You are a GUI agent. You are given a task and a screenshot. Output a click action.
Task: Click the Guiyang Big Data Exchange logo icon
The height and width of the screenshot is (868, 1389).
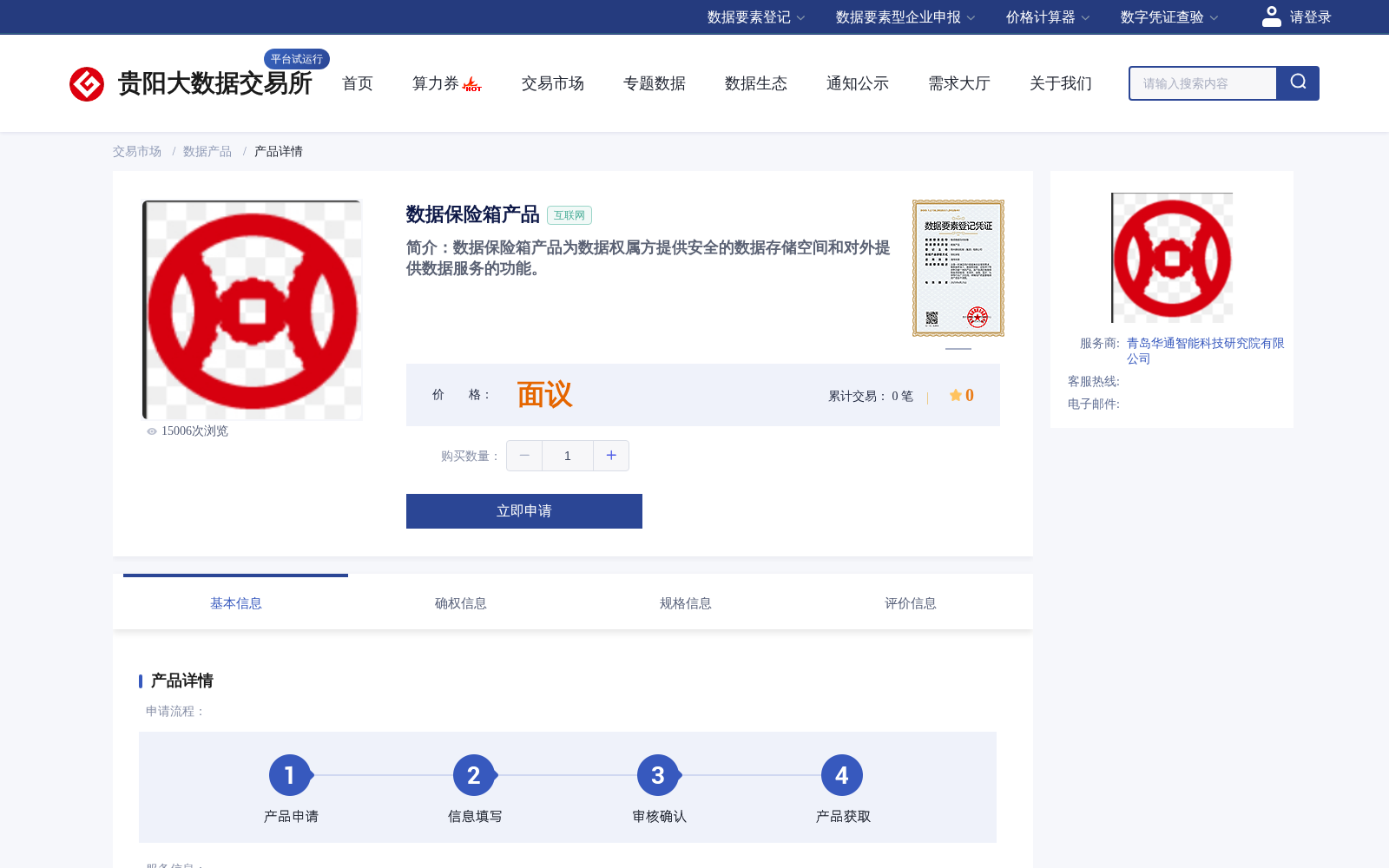[87, 84]
